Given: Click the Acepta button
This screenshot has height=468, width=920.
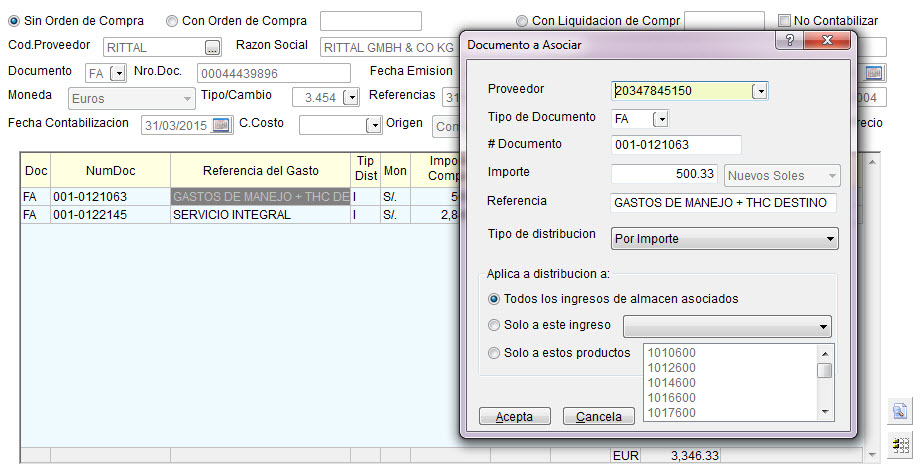Looking at the screenshot, I should click(x=515, y=416).
